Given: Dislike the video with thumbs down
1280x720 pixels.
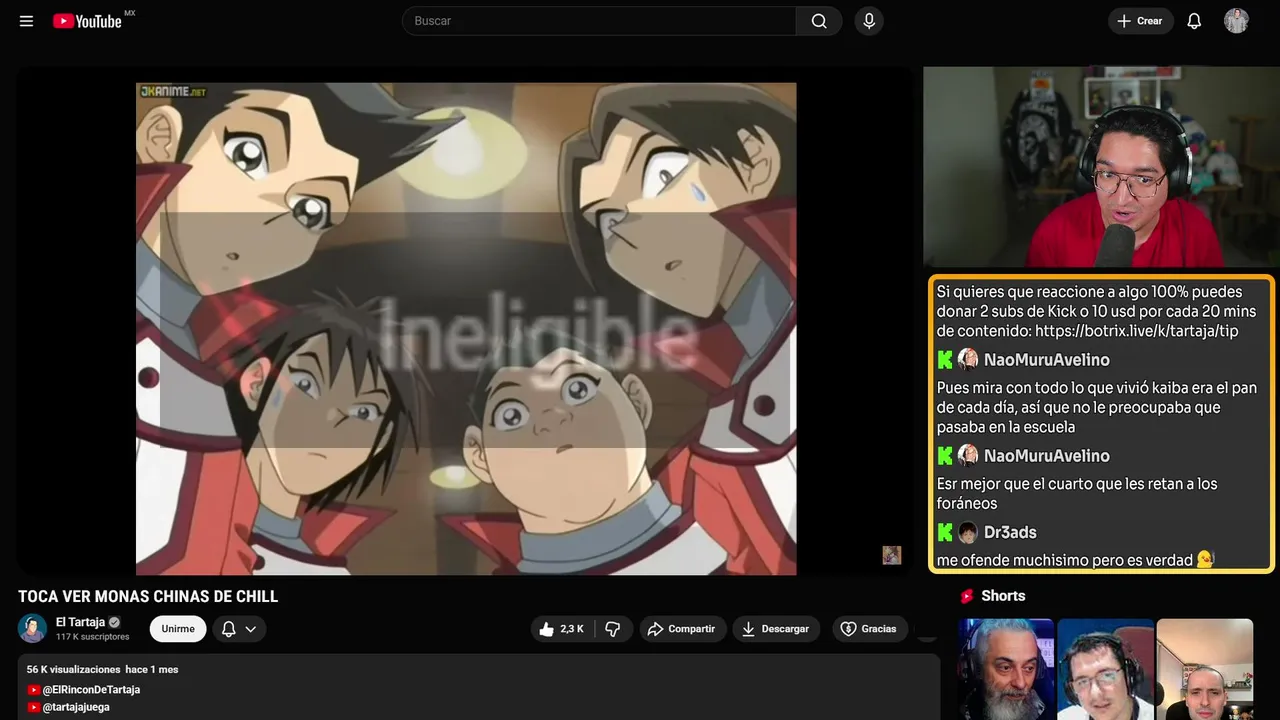Looking at the screenshot, I should point(613,629).
